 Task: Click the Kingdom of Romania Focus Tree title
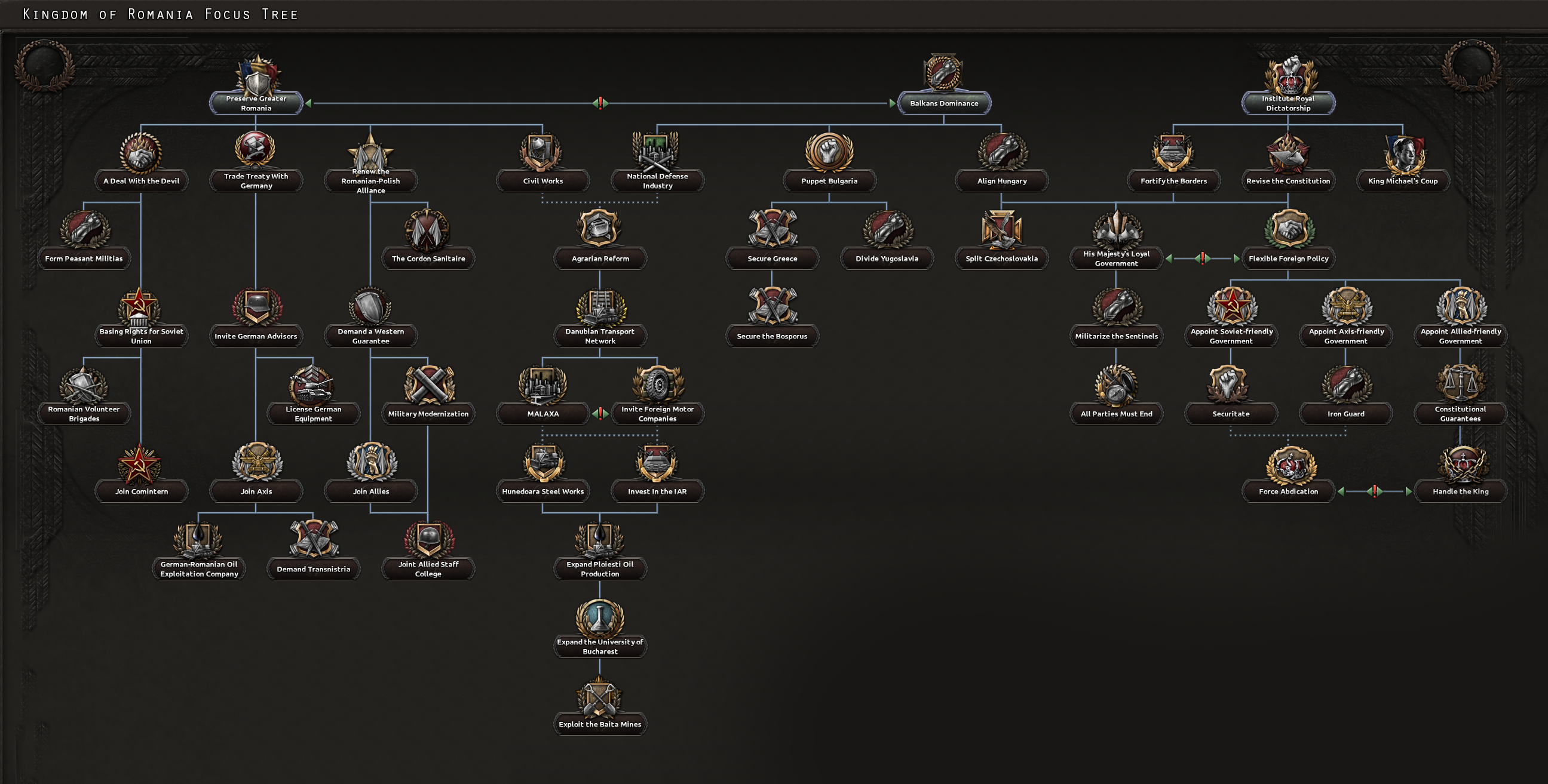(x=161, y=14)
